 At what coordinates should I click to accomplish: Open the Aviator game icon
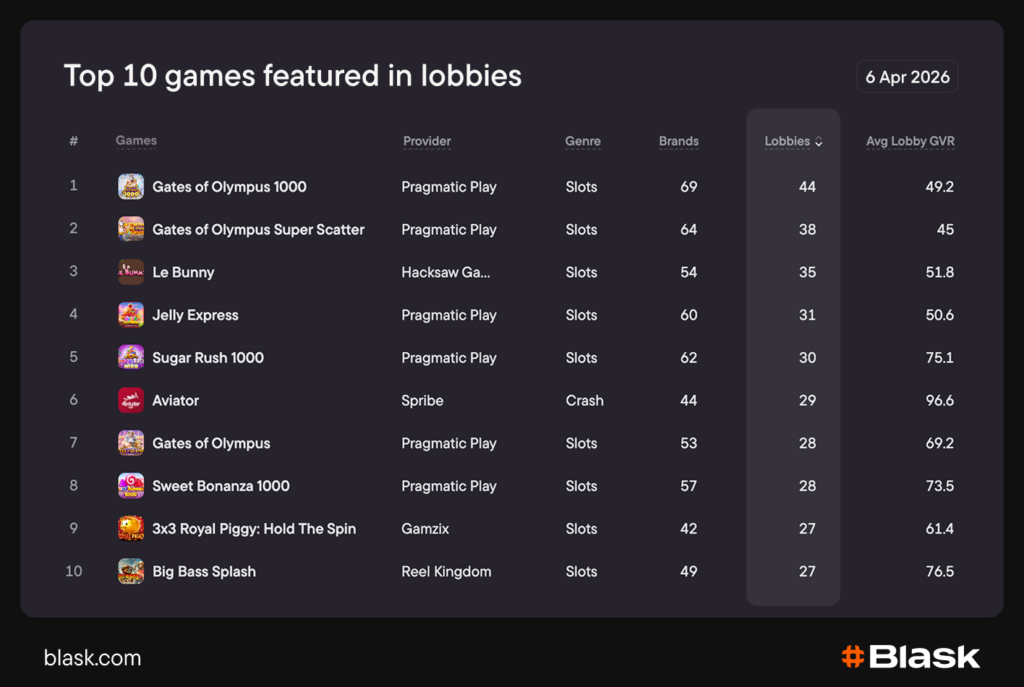pyautogui.click(x=131, y=401)
